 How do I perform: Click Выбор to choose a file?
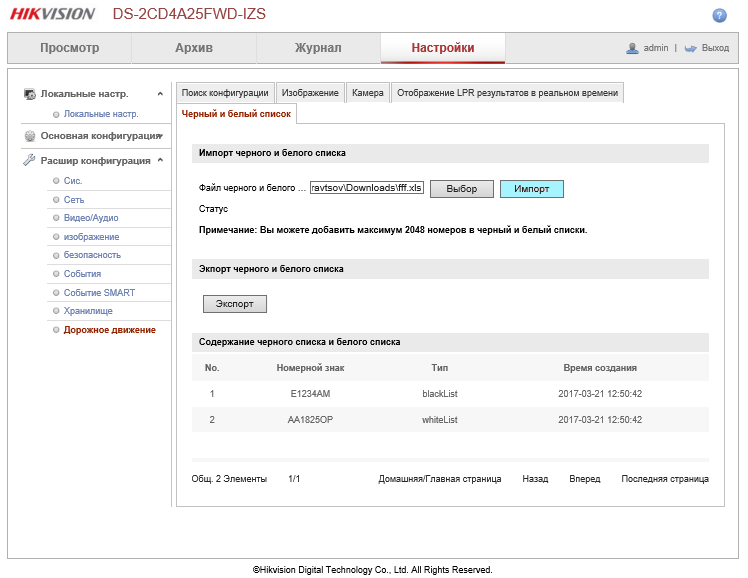coord(461,189)
